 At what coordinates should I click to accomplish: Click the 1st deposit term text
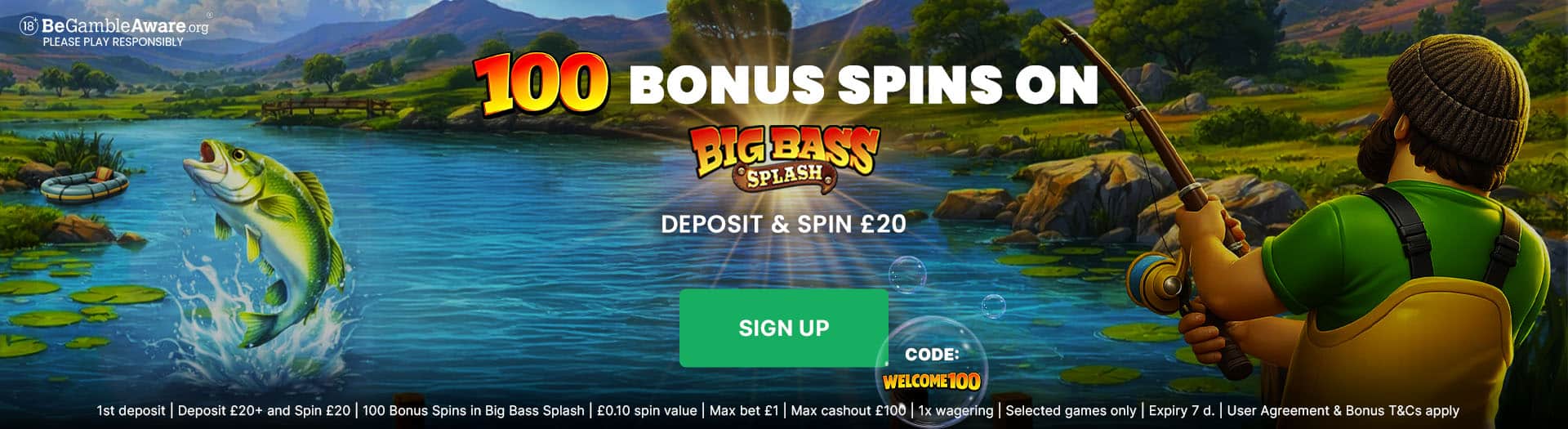(x=131, y=411)
